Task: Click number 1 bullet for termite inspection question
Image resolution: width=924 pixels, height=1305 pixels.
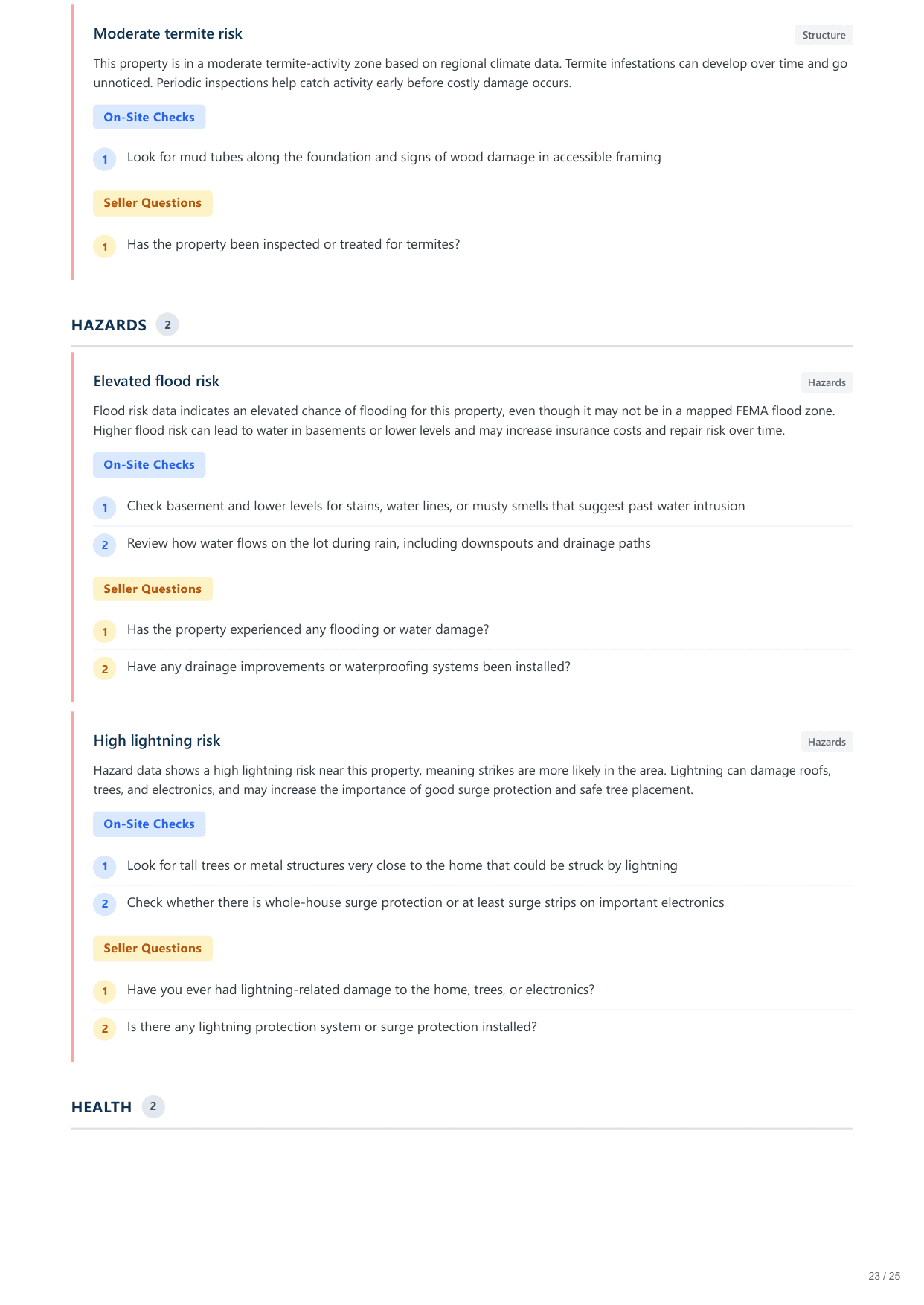Action: coord(105,247)
